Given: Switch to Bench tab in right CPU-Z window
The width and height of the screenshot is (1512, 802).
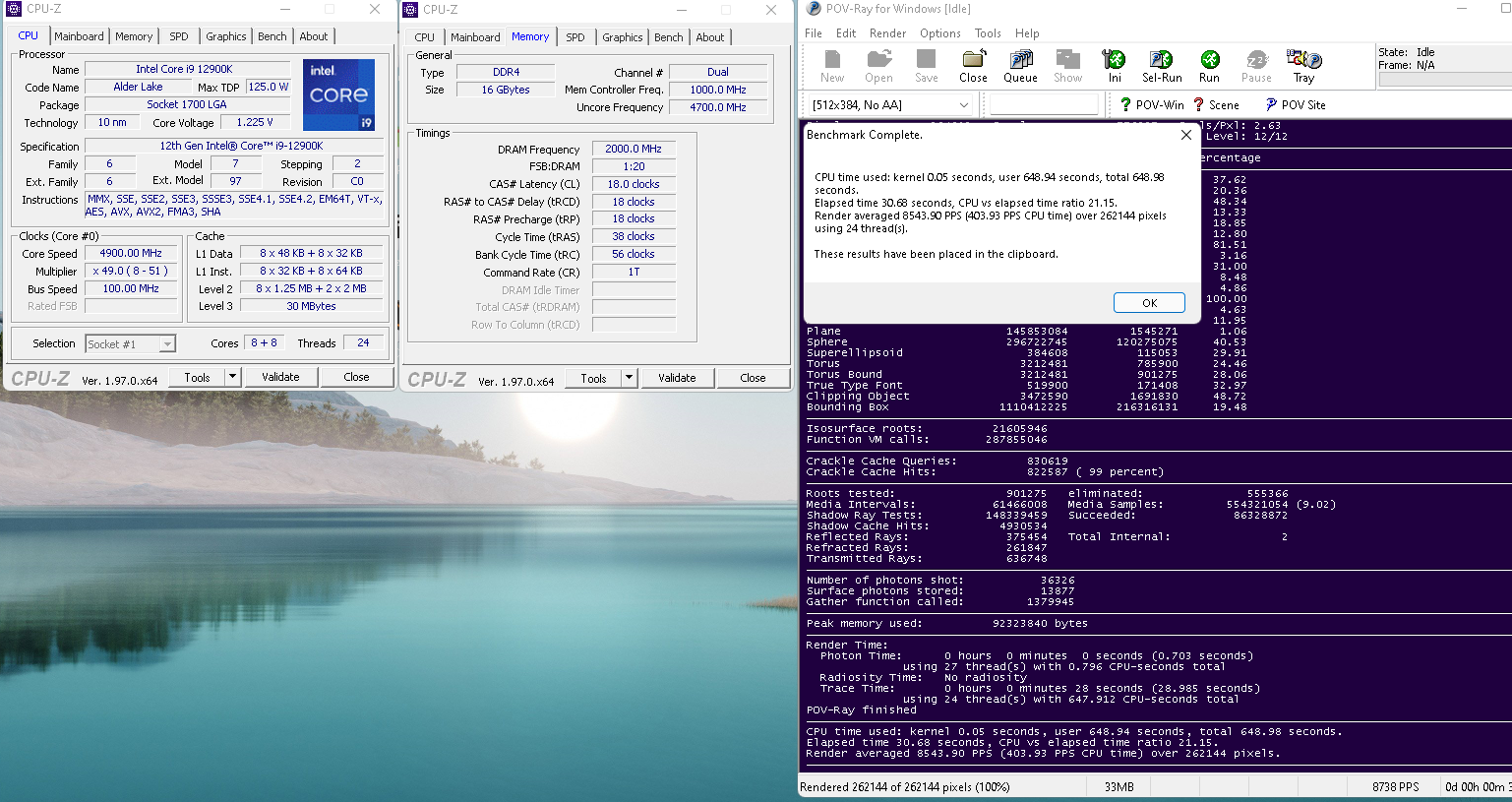Looking at the screenshot, I should coord(669,37).
